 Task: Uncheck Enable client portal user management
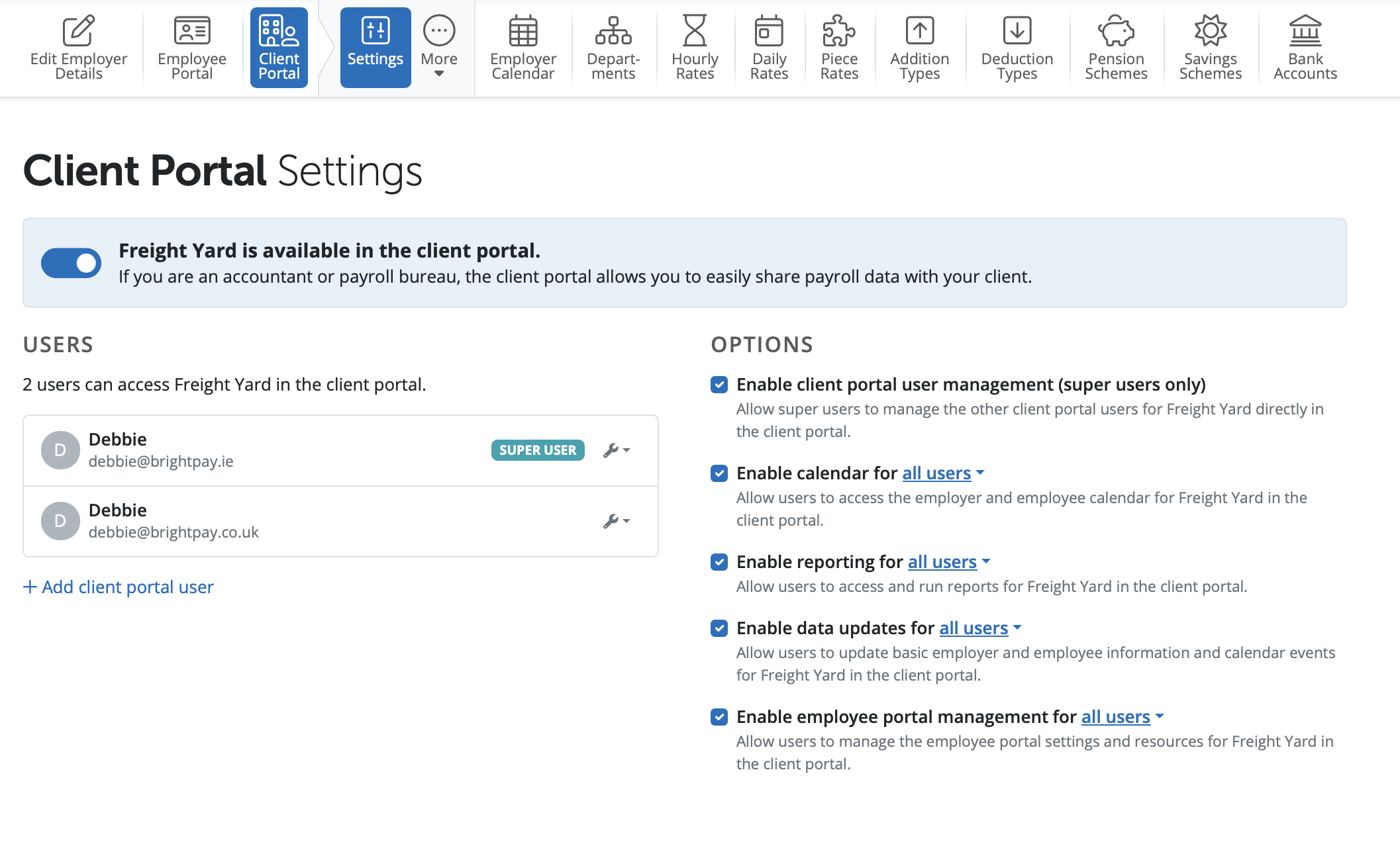point(719,385)
